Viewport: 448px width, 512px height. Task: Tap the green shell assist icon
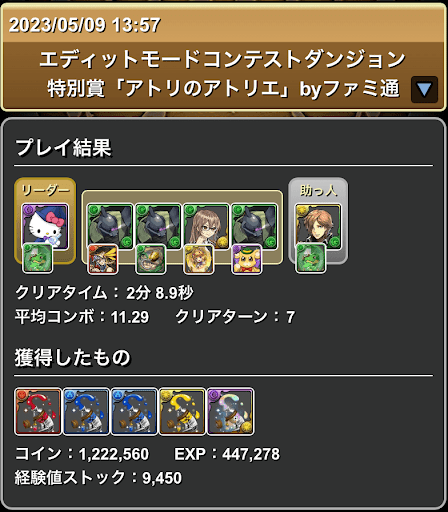[151, 259]
